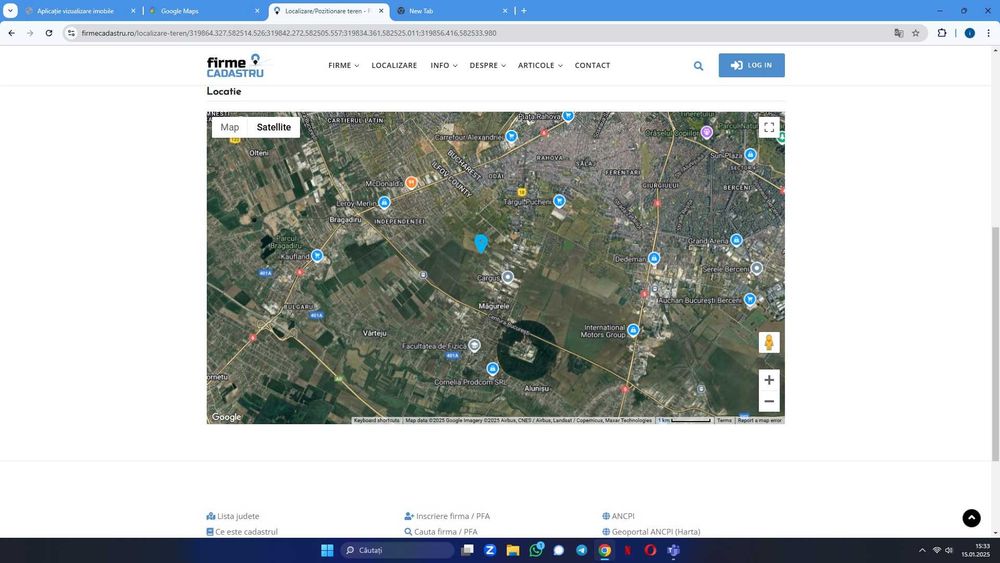Click the Dedeman store marker

654,258
